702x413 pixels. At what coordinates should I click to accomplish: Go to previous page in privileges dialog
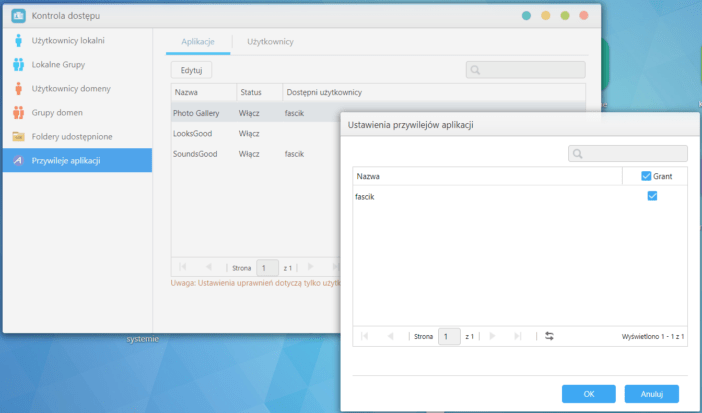(390, 336)
